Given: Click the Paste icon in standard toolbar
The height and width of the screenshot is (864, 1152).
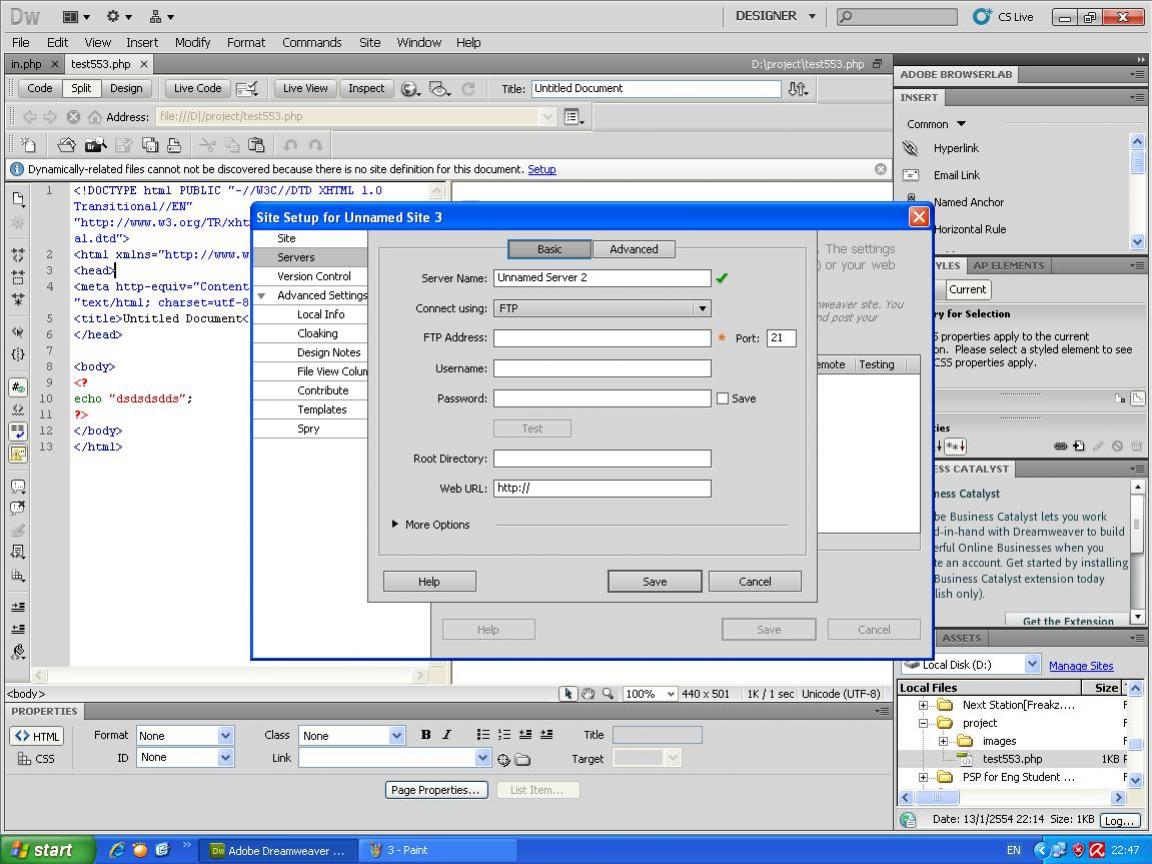Looking at the screenshot, I should [256, 145].
